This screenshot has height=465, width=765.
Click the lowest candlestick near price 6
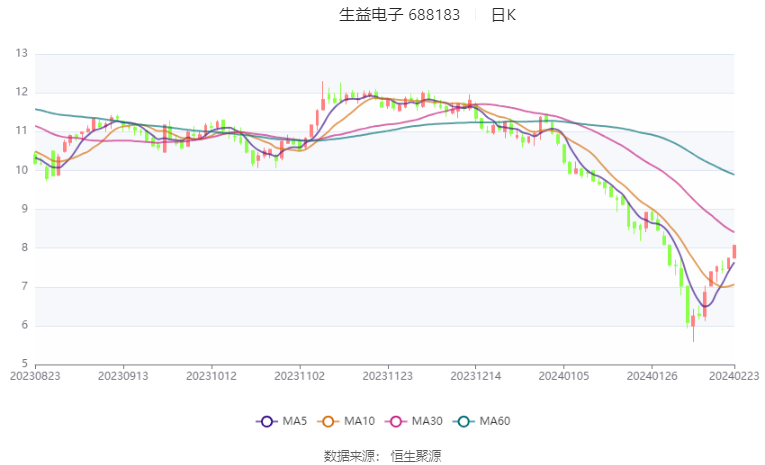tap(693, 325)
